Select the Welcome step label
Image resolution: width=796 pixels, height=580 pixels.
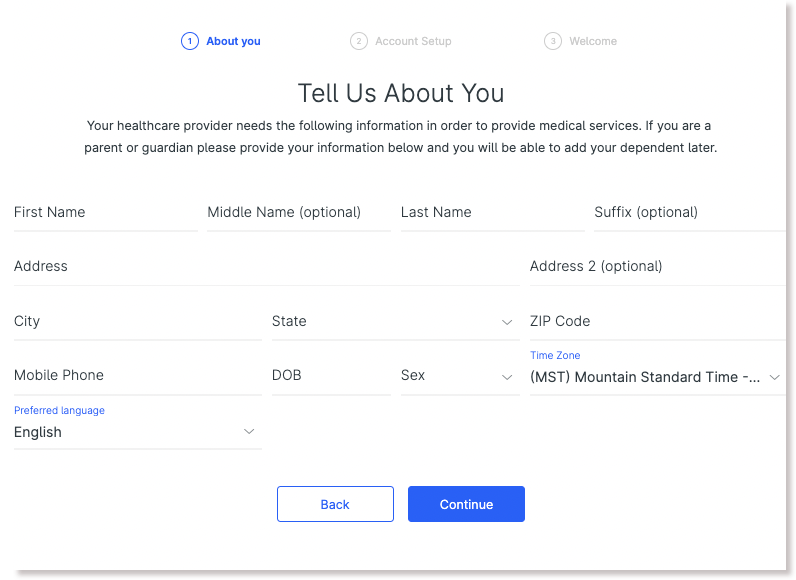[x=593, y=41]
